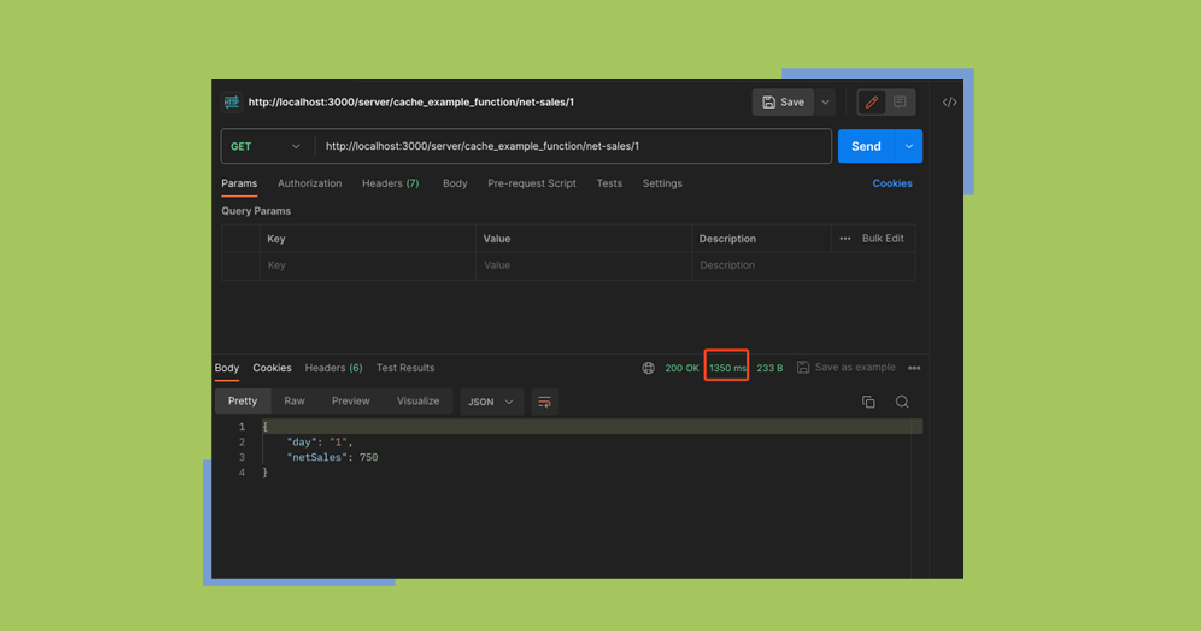Viewport: 1201px width, 631px height.
Task: Select the request Body tab
Action: pos(455,184)
